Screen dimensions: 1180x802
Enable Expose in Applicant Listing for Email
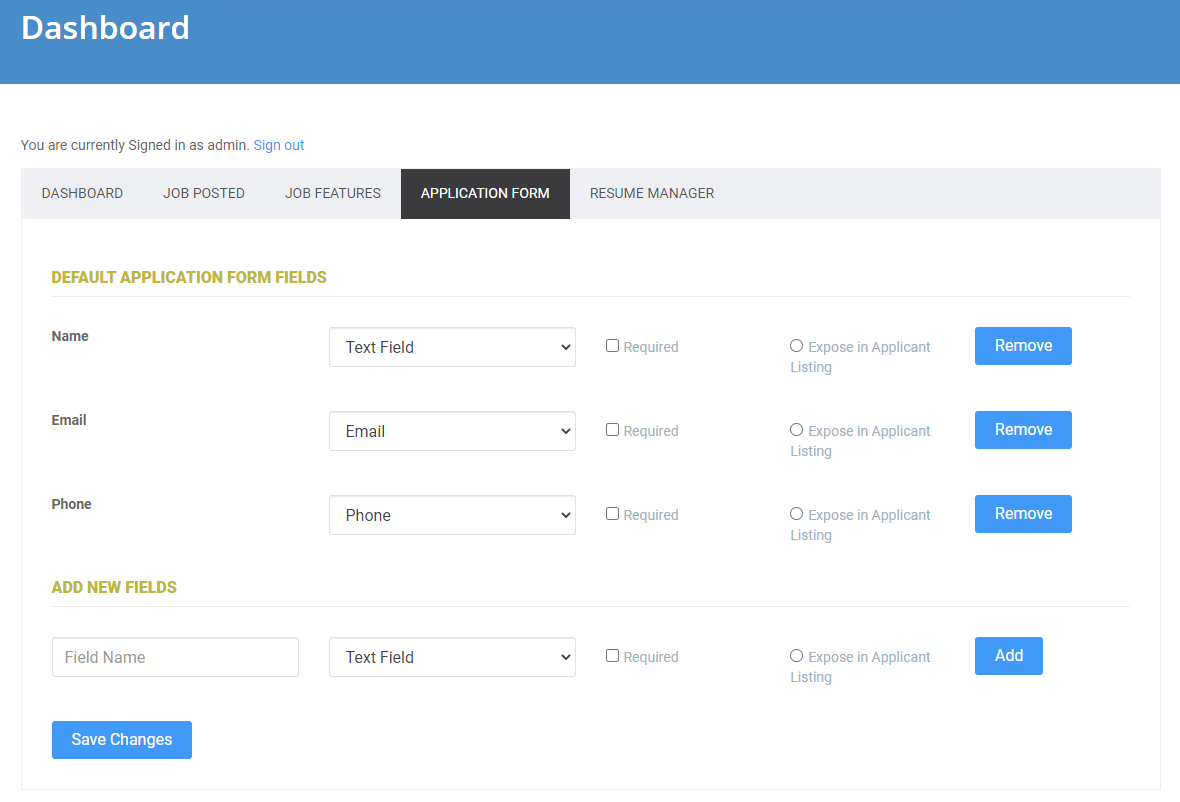pyautogui.click(x=796, y=429)
